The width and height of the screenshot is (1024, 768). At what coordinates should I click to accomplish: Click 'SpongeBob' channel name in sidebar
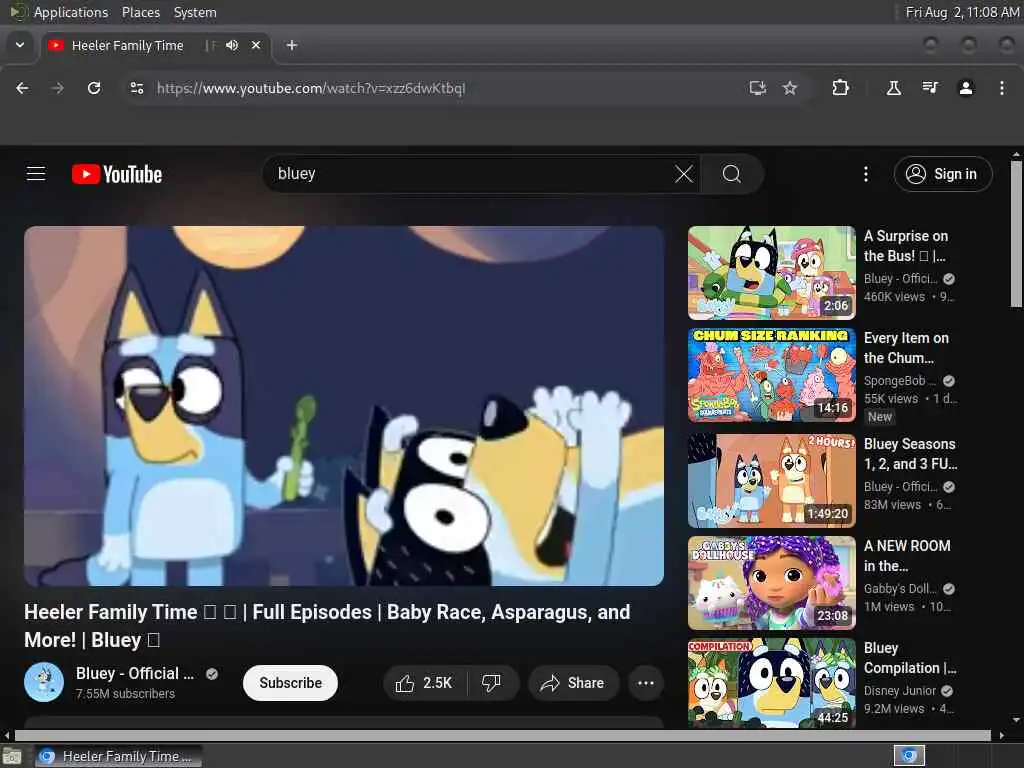[x=900, y=381]
